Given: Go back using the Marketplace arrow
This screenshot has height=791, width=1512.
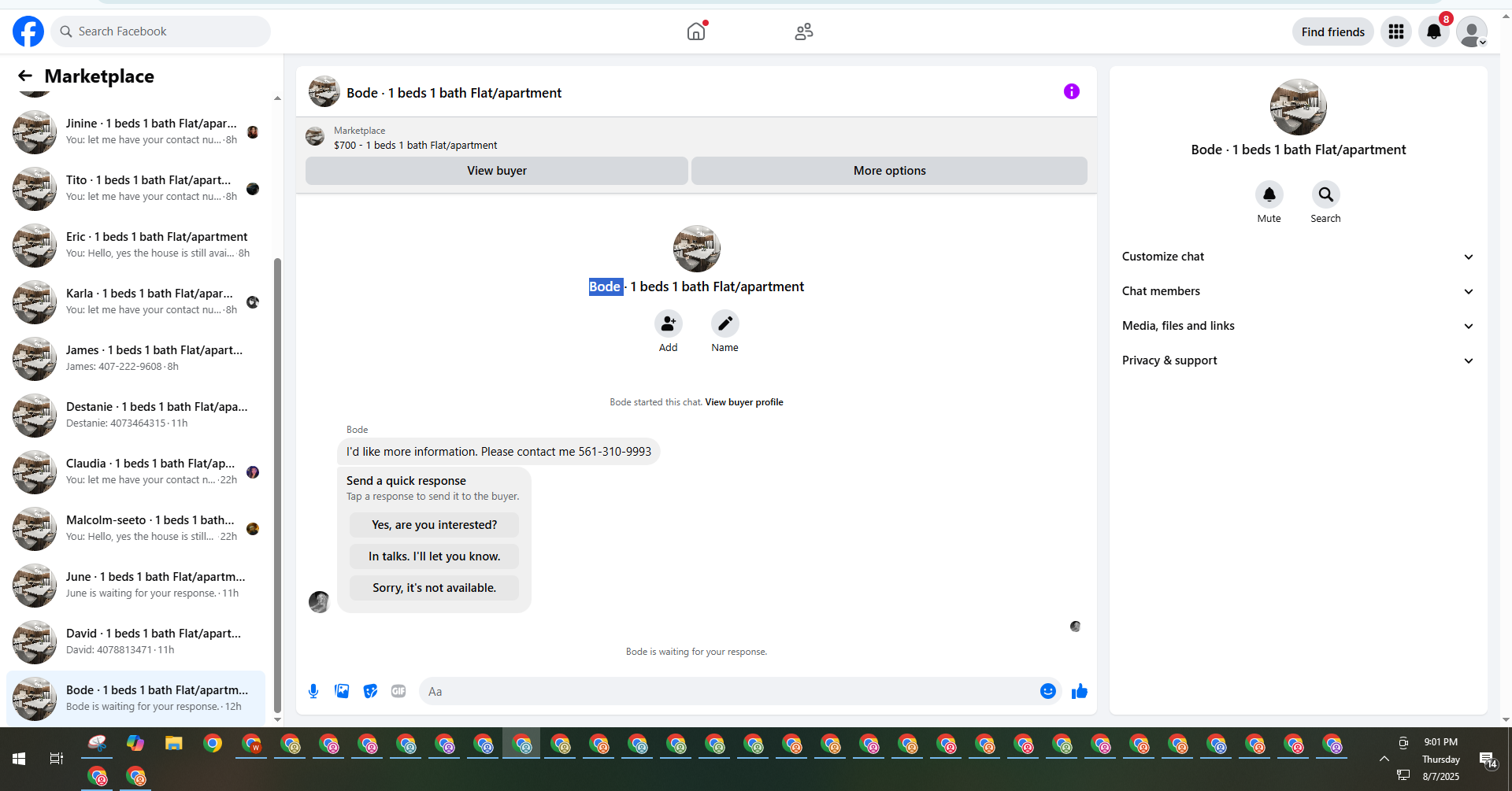Looking at the screenshot, I should pos(25,76).
